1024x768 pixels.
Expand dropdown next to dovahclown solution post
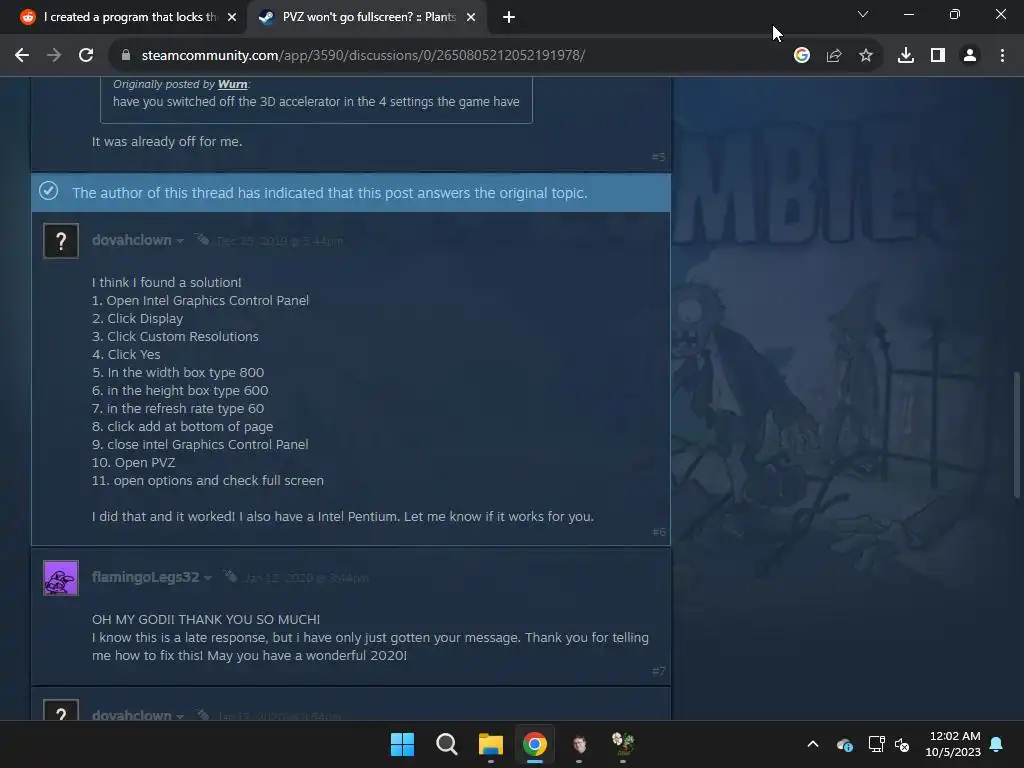click(180, 241)
